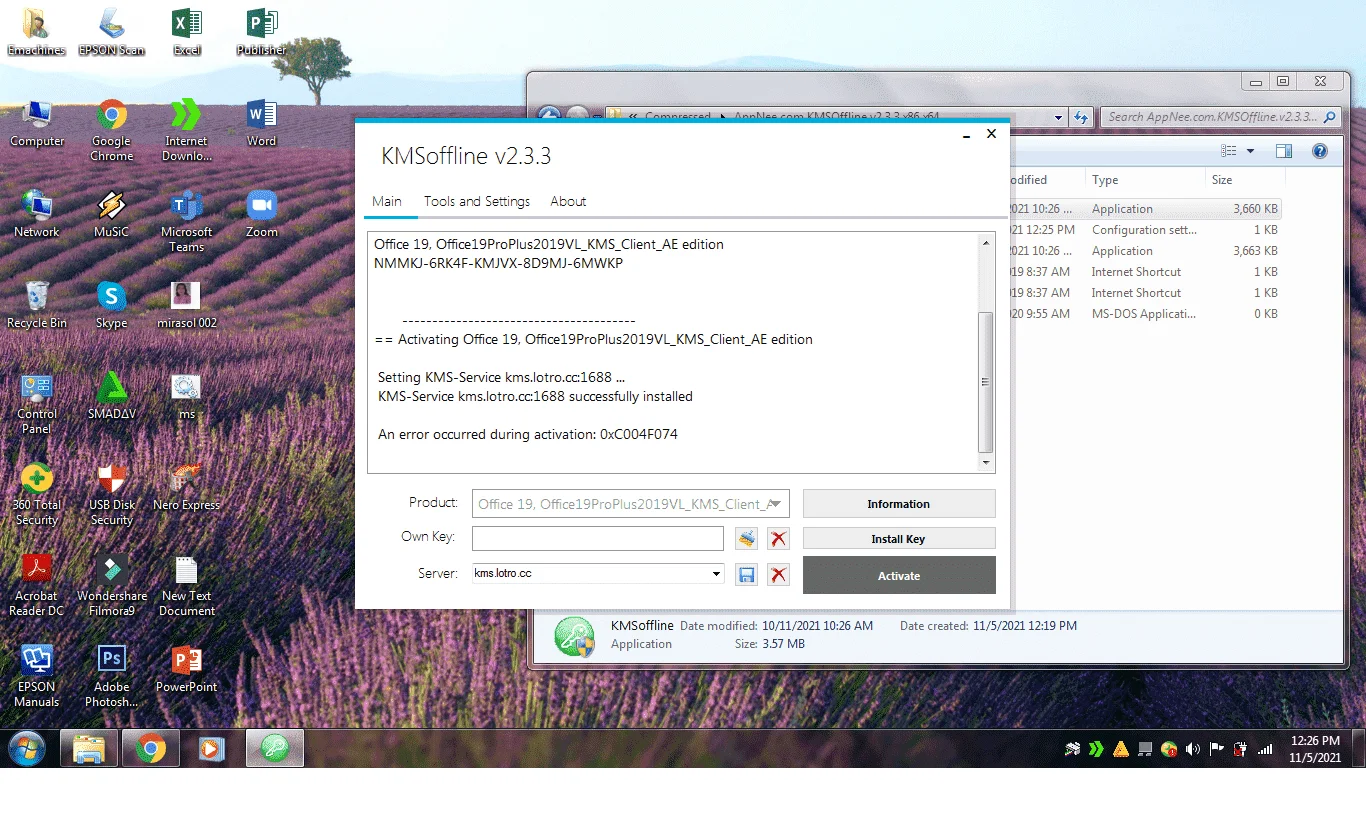1366x822 pixels.
Task: Launch USB Disk Security
Action: pos(112,494)
